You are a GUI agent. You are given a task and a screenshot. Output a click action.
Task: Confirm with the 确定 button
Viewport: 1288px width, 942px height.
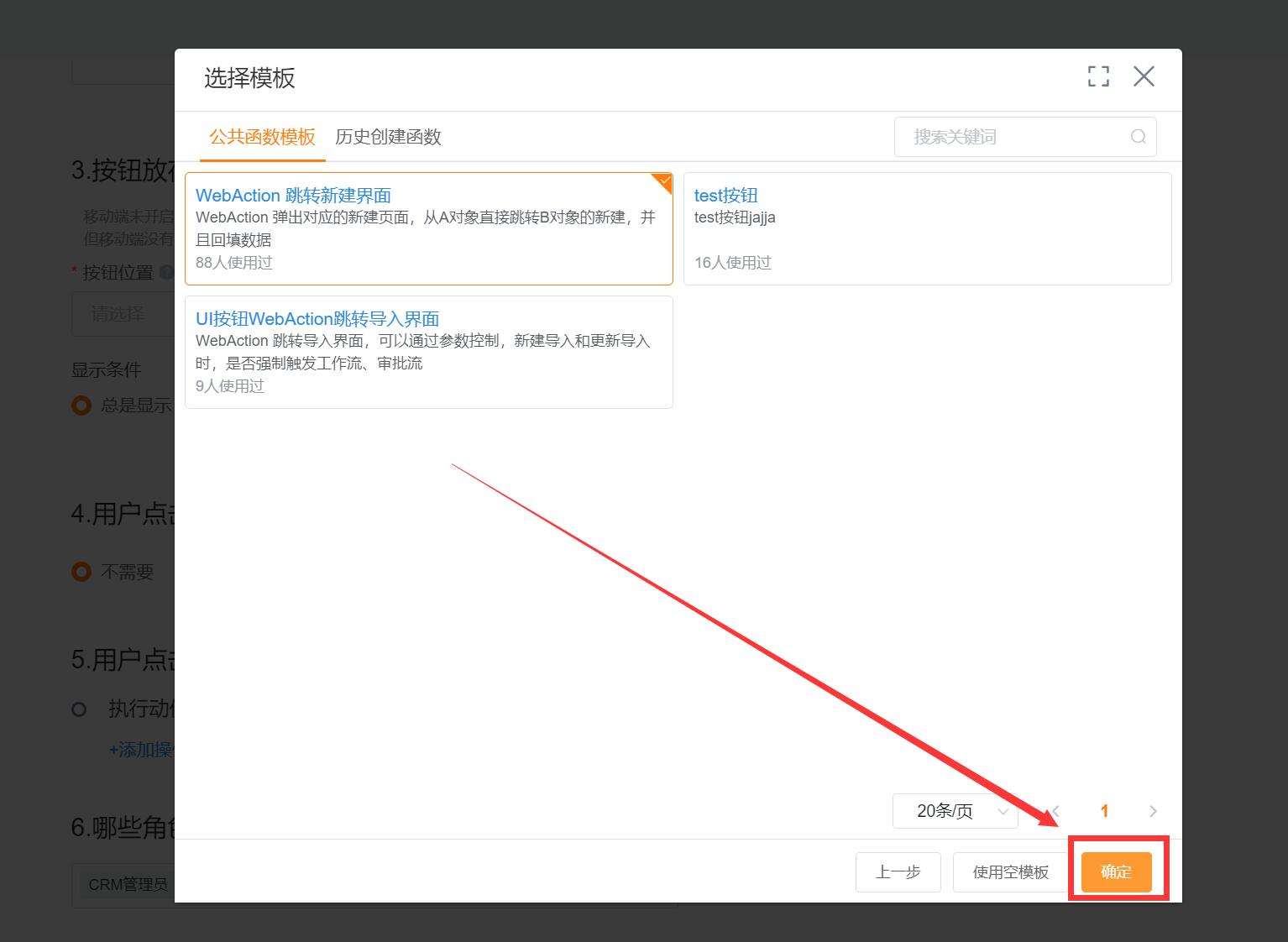pos(1116,872)
